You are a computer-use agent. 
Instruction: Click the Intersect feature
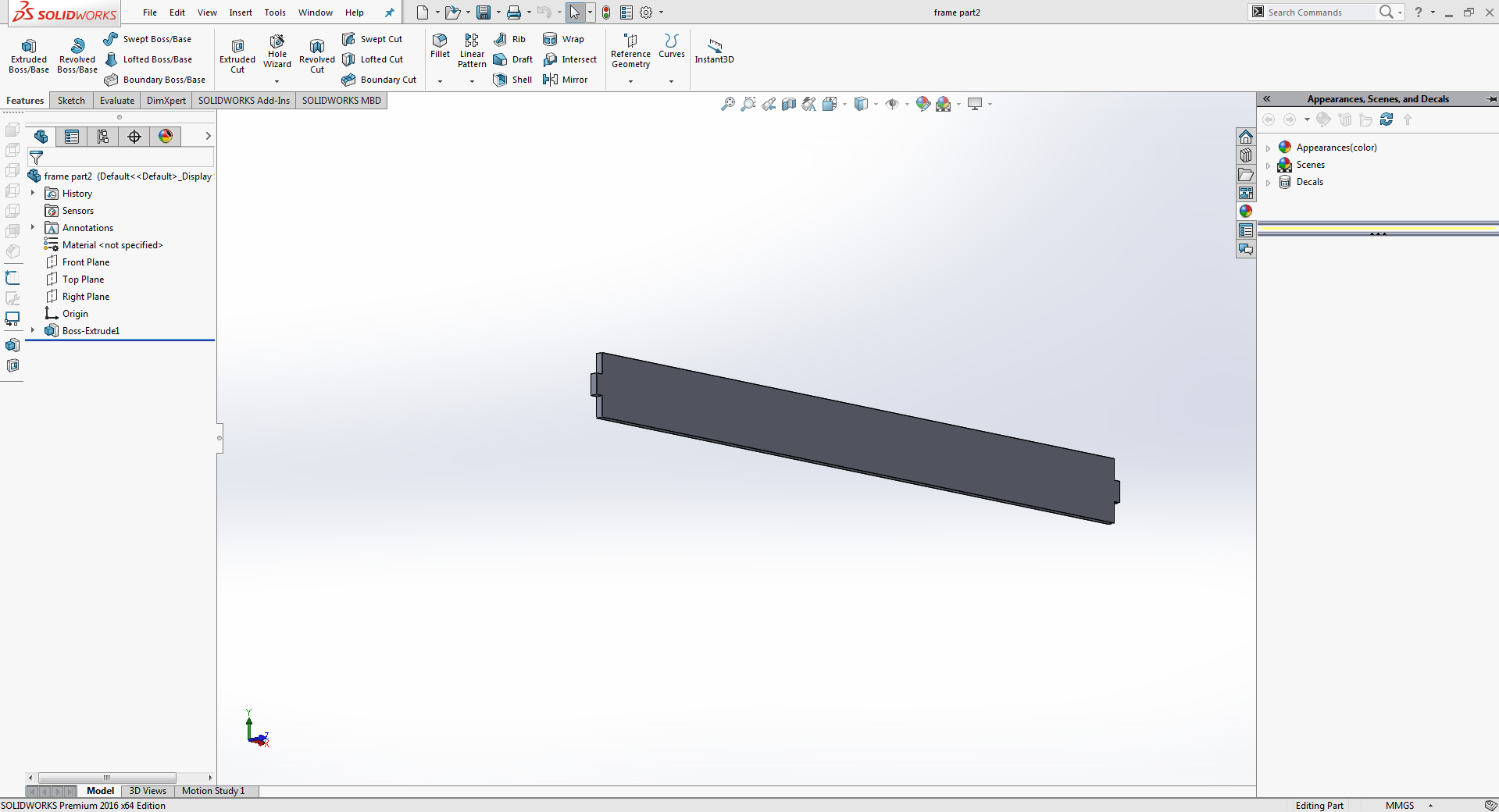(569, 59)
